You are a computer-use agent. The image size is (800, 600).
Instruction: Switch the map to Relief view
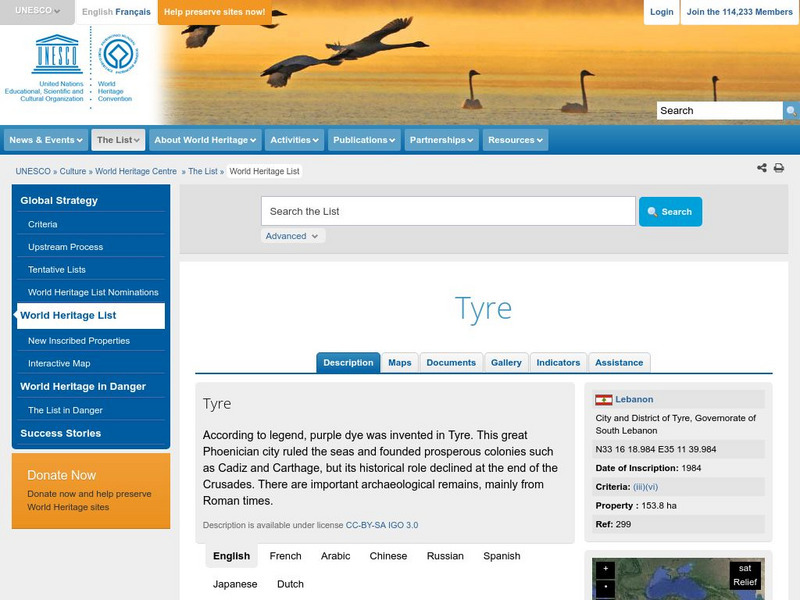(745, 582)
